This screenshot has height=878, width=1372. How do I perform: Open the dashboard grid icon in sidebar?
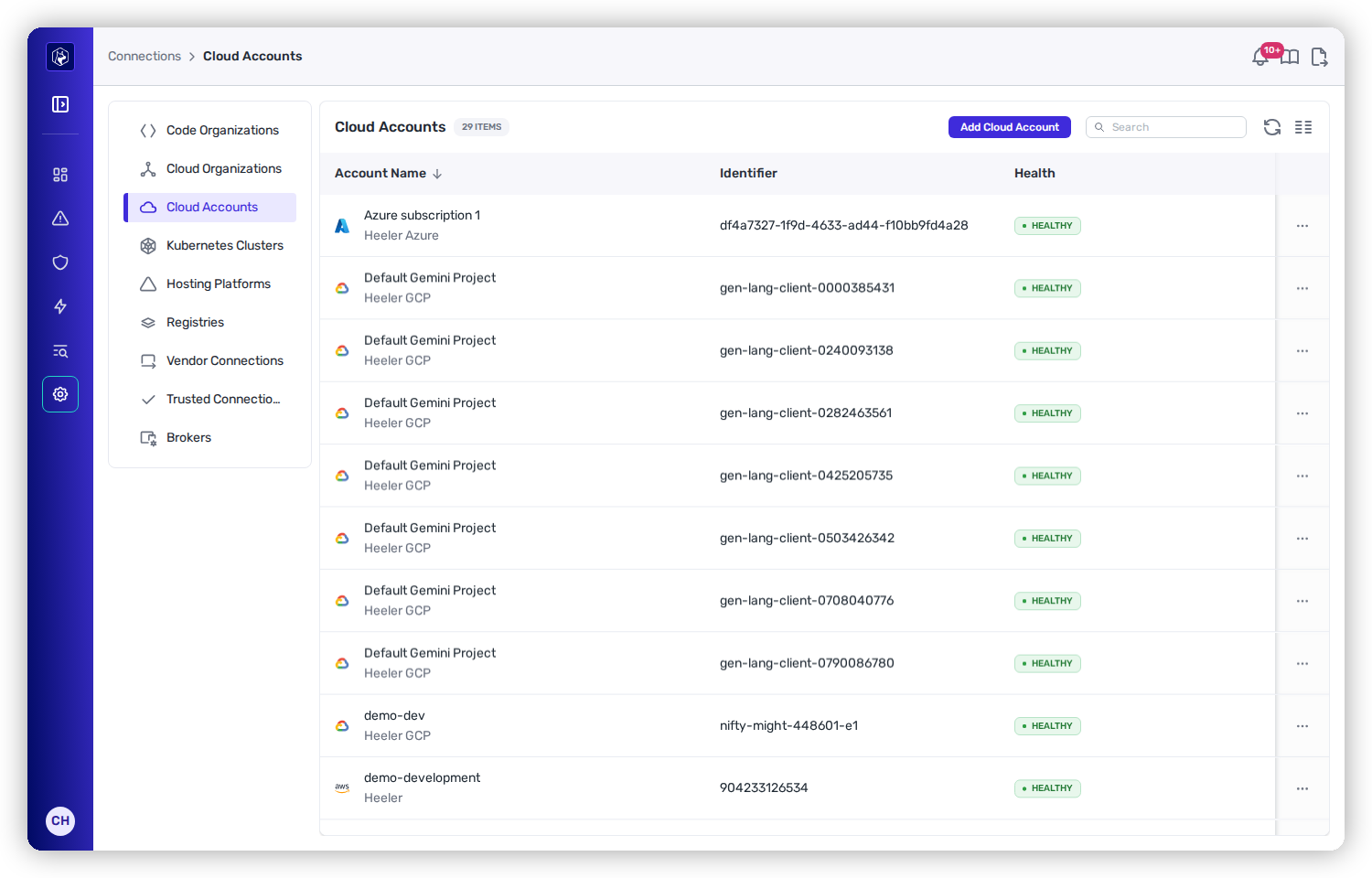[x=60, y=175]
